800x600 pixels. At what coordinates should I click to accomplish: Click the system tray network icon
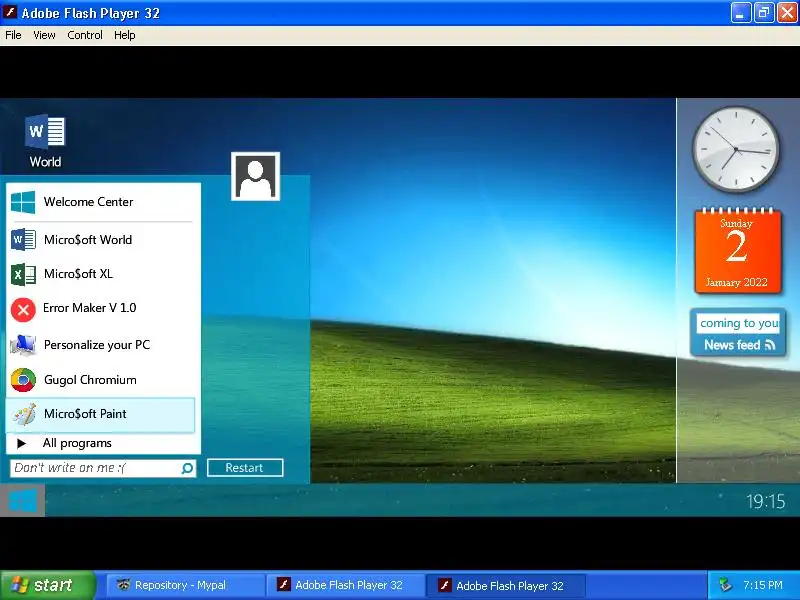coord(725,585)
